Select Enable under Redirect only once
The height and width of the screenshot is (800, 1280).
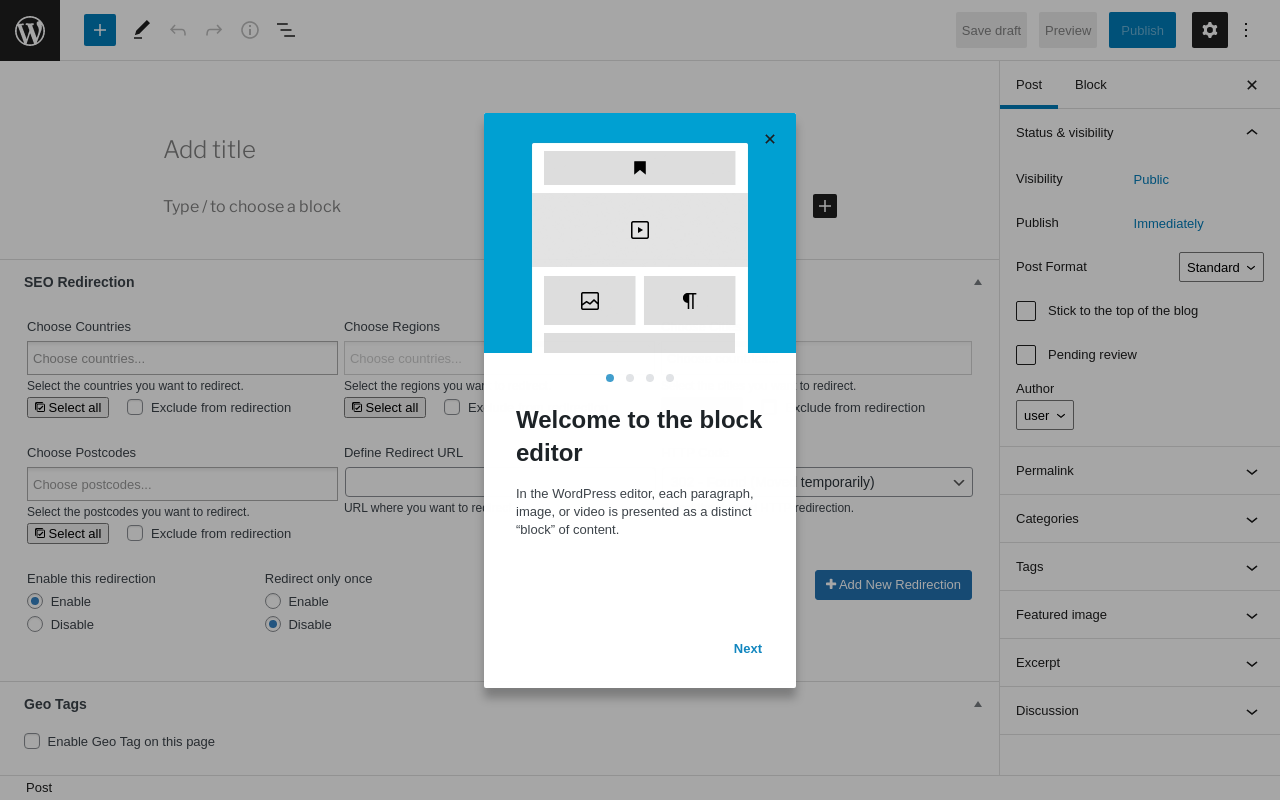273,601
